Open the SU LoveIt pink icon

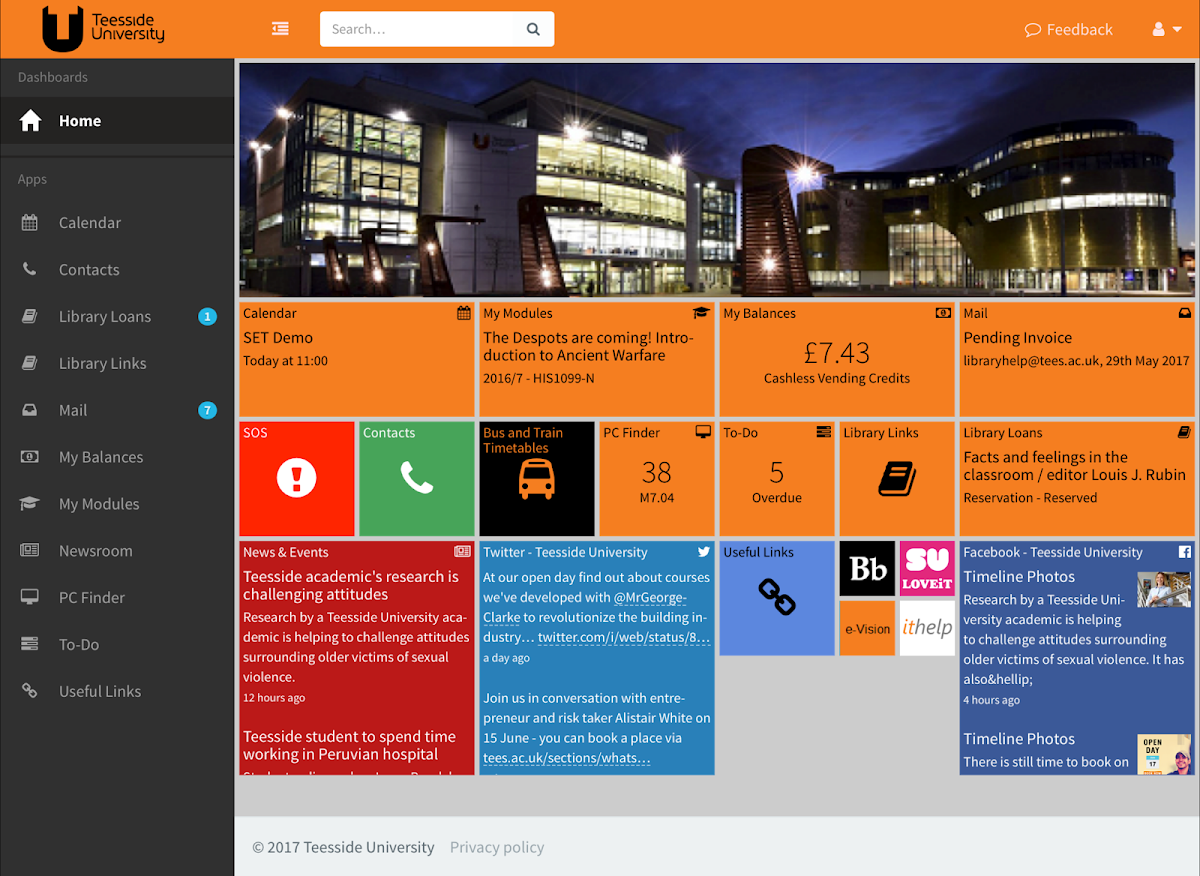[927, 569]
